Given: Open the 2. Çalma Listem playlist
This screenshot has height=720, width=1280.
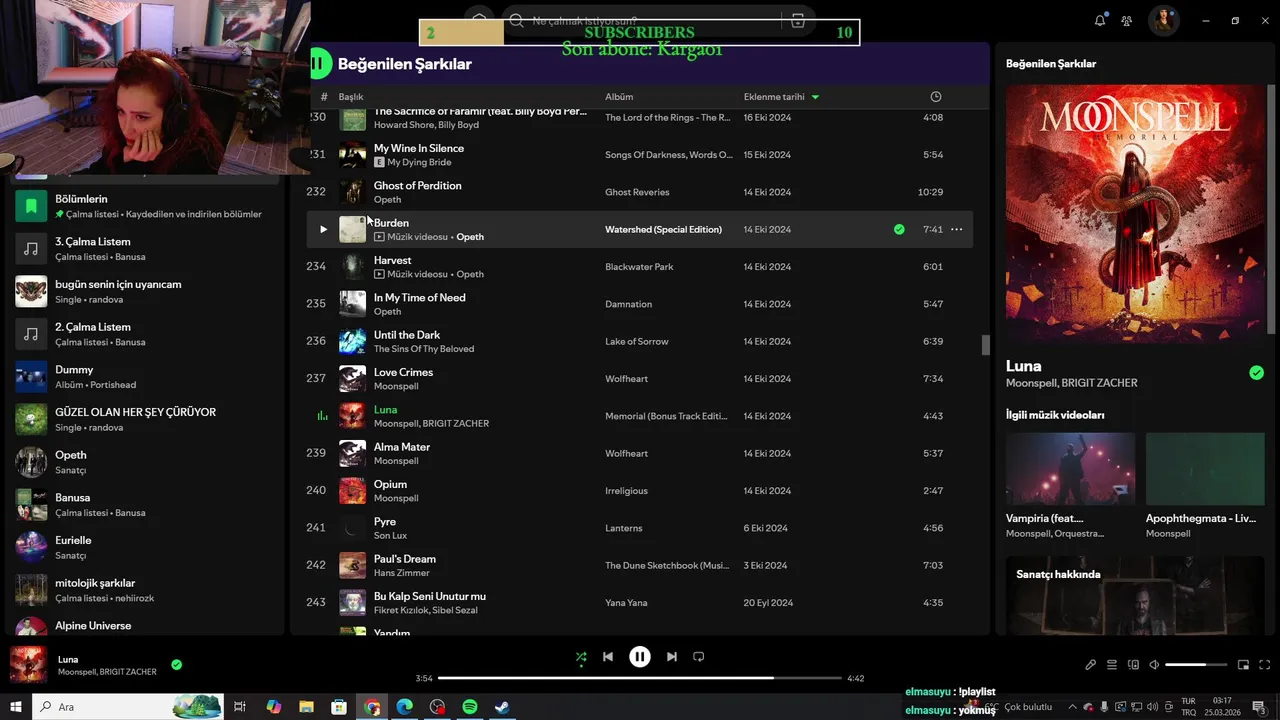Looking at the screenshot, I should [x=145, y=334].
